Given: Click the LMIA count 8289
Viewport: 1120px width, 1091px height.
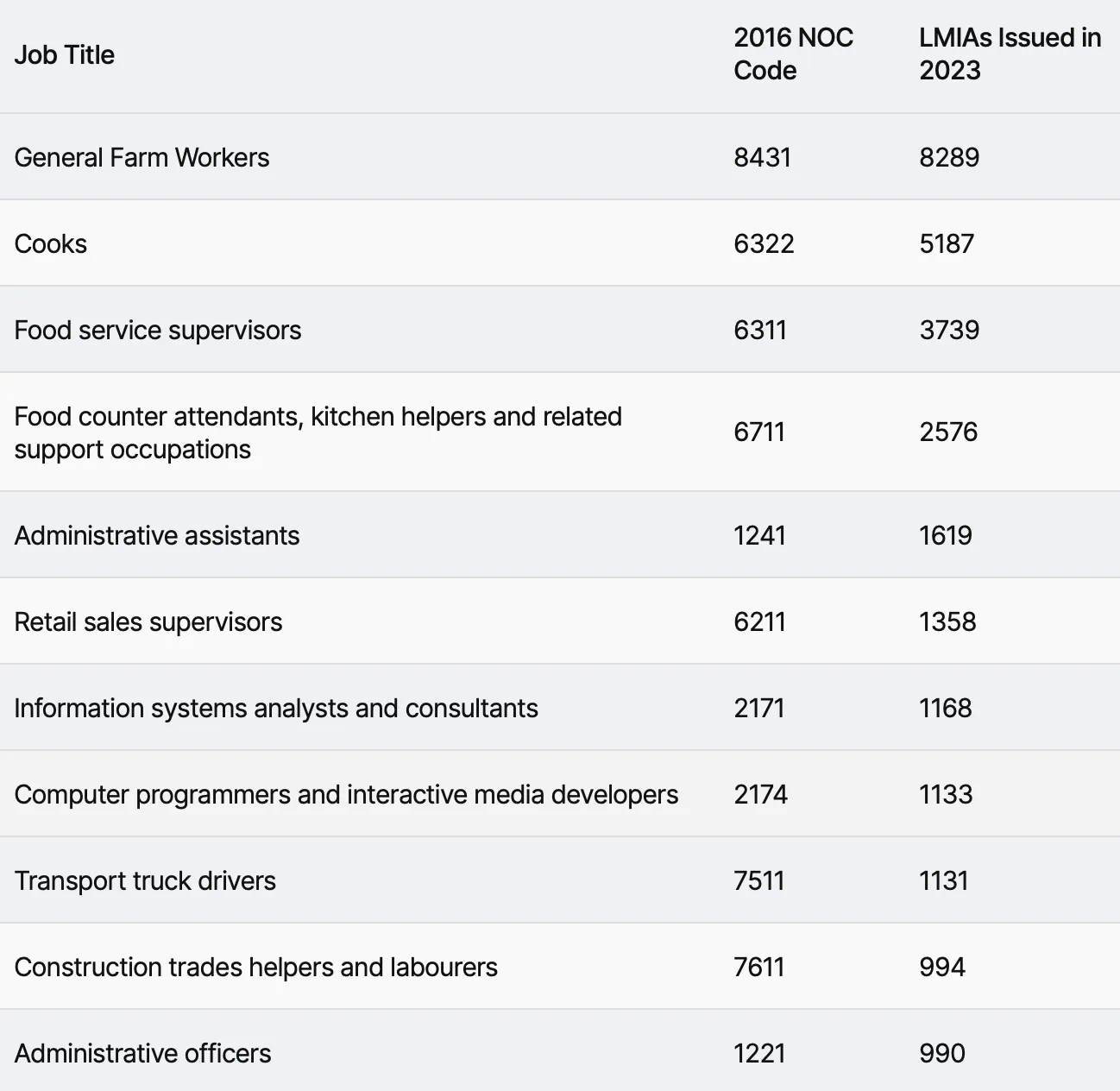Looking at the screenshot, I should coord(949,157).
